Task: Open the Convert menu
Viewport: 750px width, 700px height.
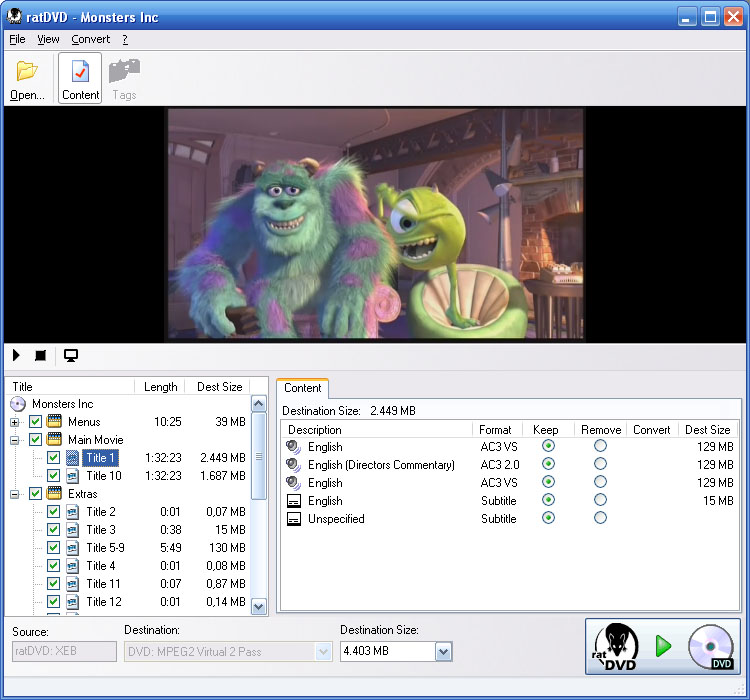Action: click(91, 39)
